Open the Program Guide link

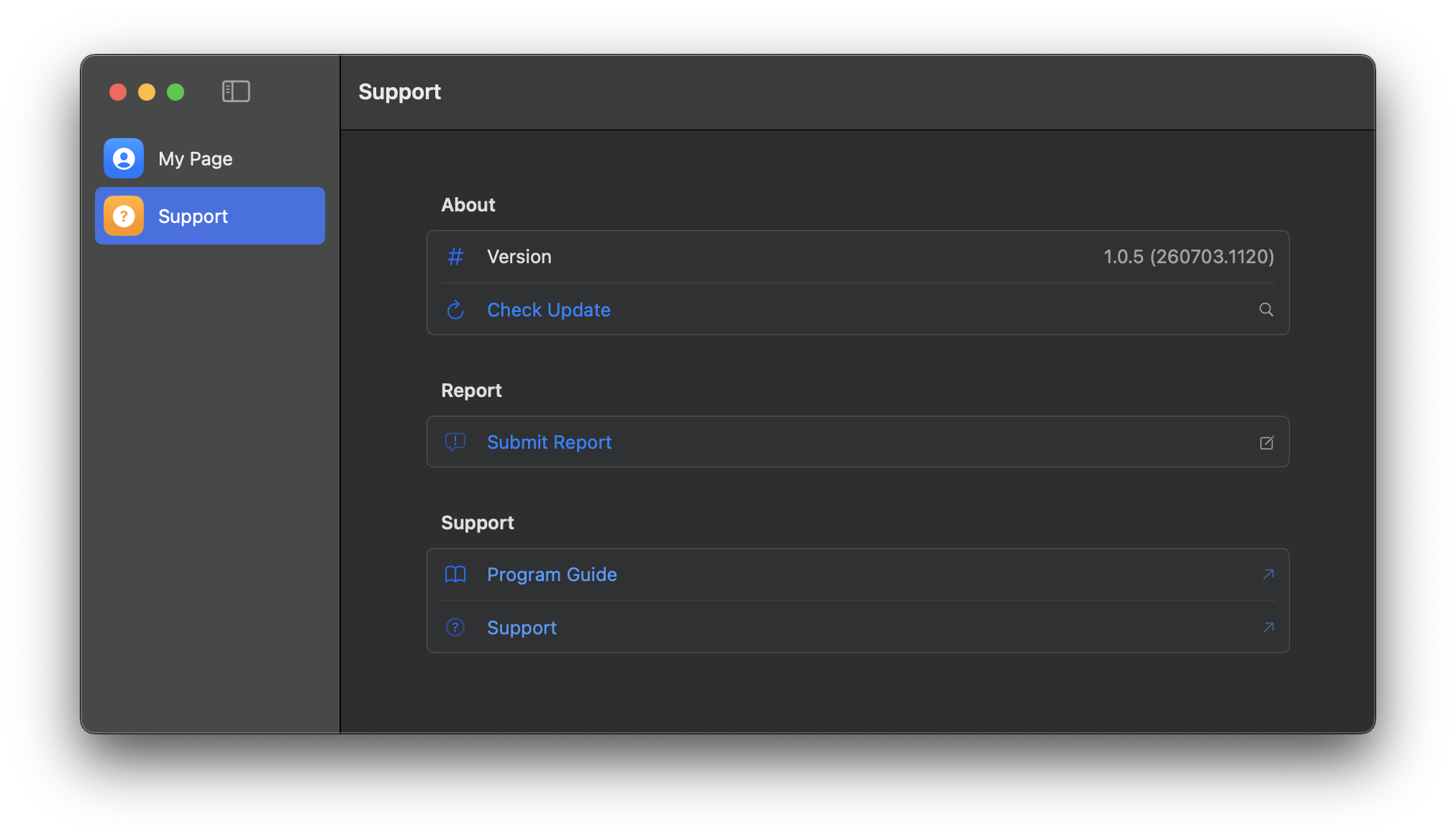tap(552, 575)
